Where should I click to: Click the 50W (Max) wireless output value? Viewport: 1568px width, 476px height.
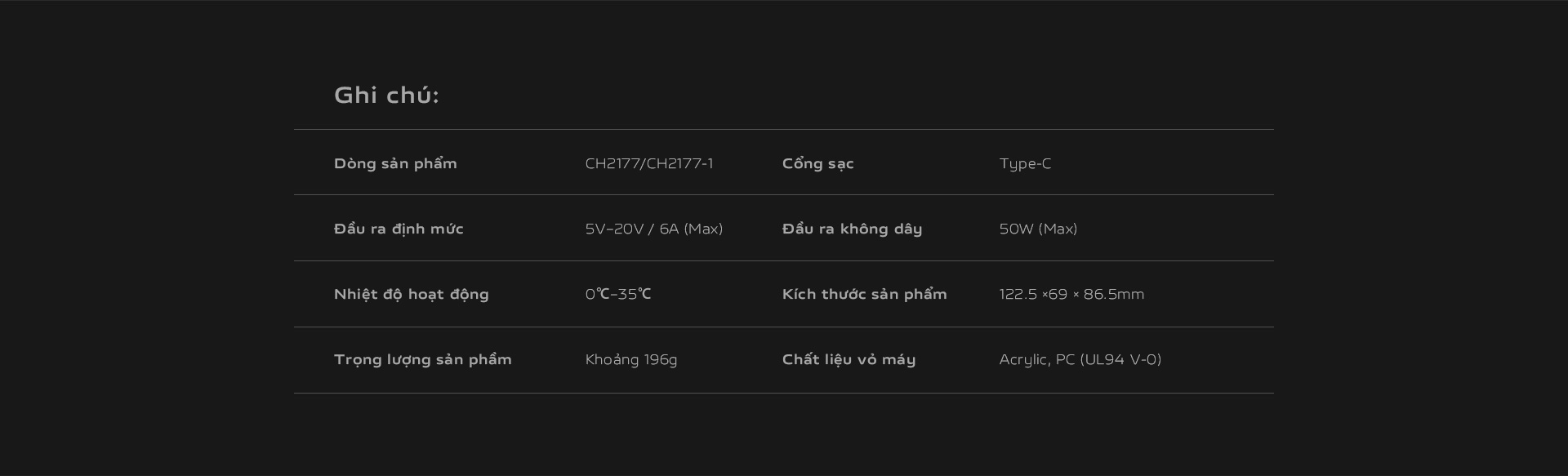point(1038,229)
